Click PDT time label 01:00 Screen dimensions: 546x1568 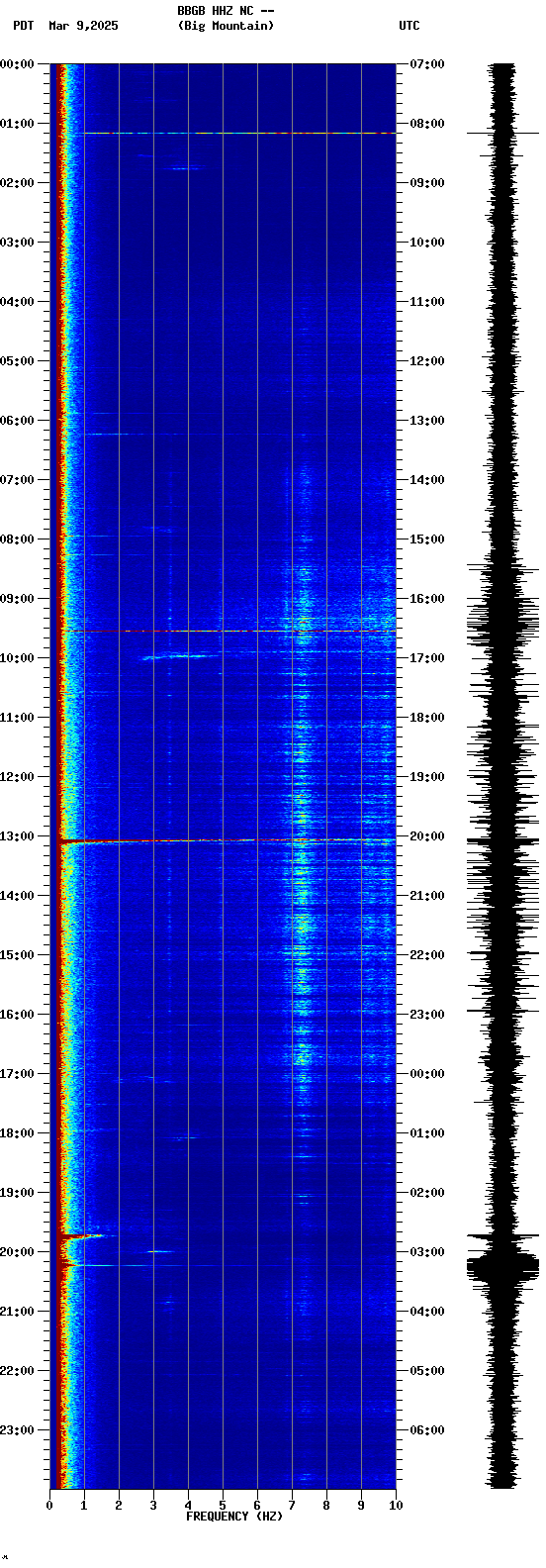pyautogui.click(x=18, y=124)
